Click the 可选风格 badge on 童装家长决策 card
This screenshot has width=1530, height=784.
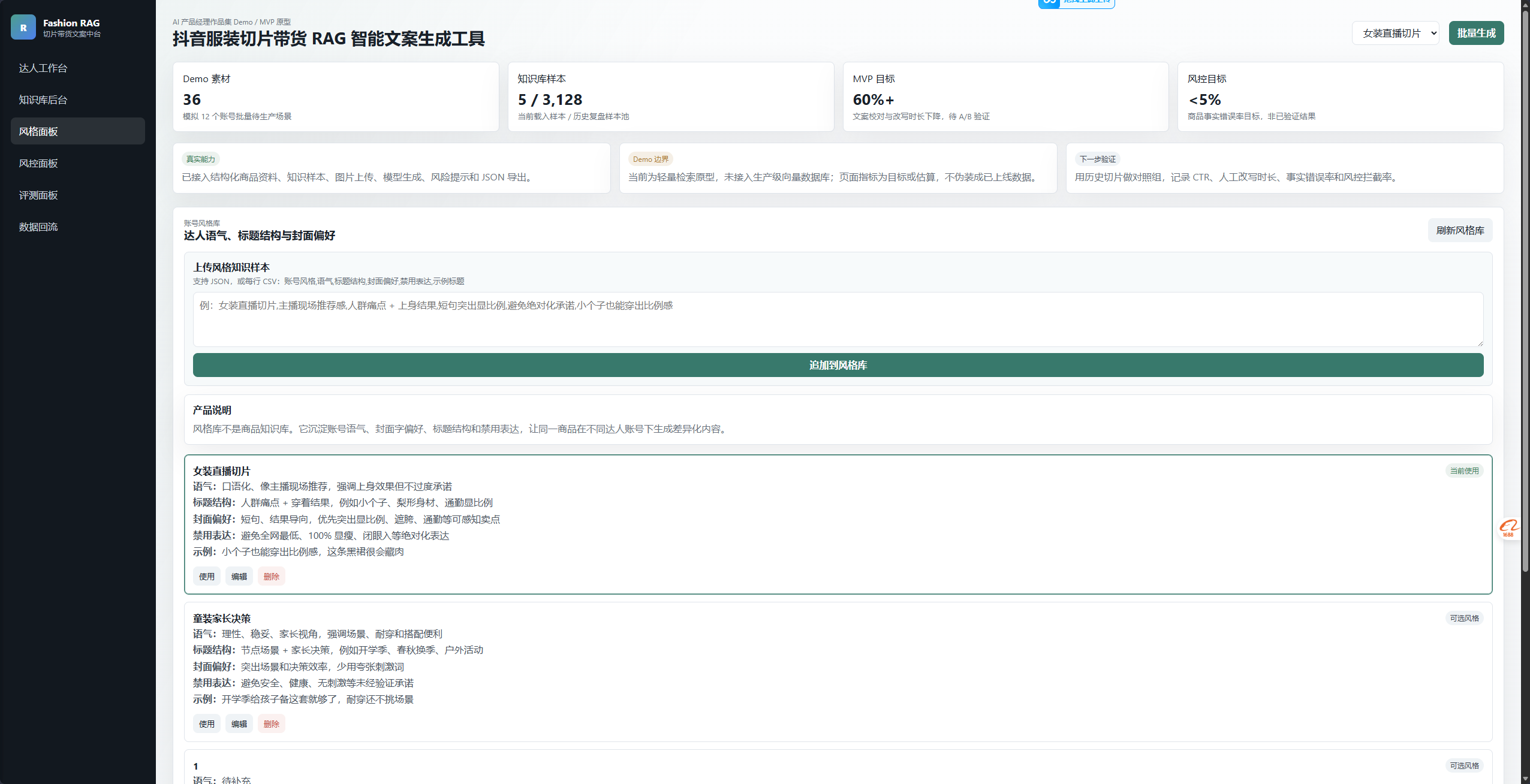(1464, 618)
